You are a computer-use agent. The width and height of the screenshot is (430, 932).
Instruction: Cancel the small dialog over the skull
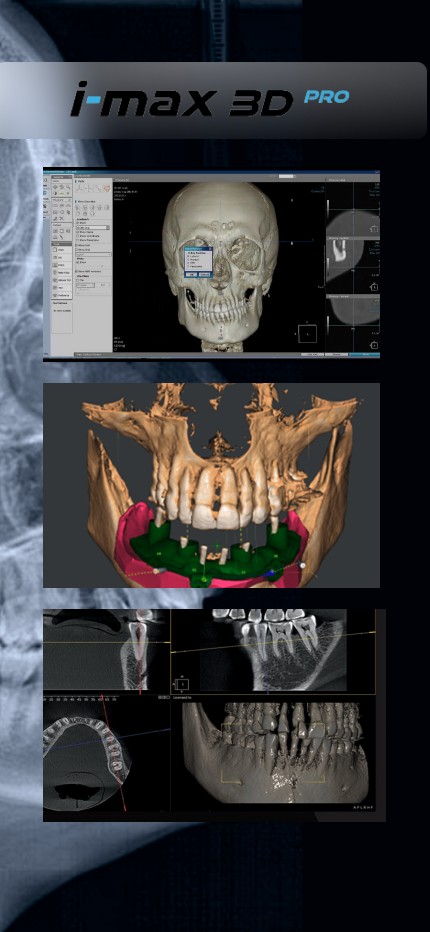(205, 275)
